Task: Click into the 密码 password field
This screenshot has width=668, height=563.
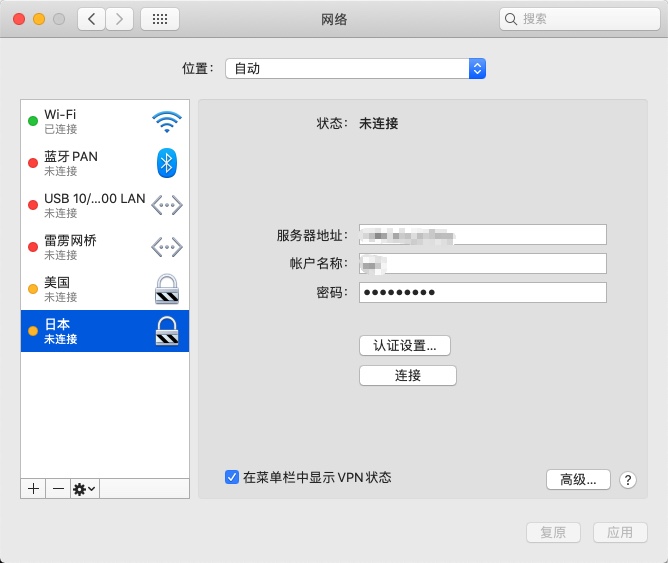Action: click(483, 293)
